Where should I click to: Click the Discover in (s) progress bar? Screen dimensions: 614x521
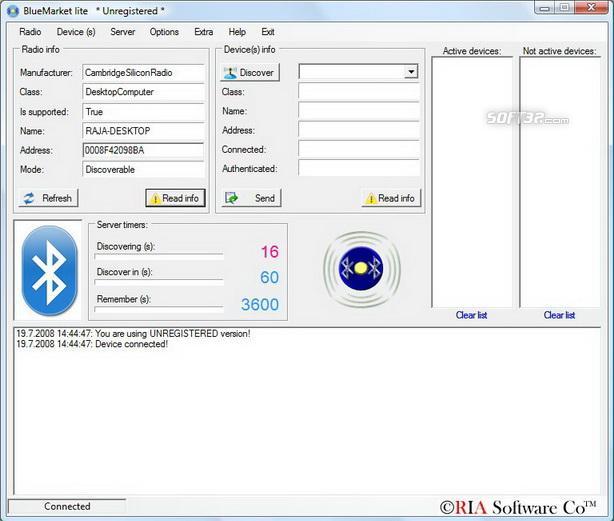point(159,282)
